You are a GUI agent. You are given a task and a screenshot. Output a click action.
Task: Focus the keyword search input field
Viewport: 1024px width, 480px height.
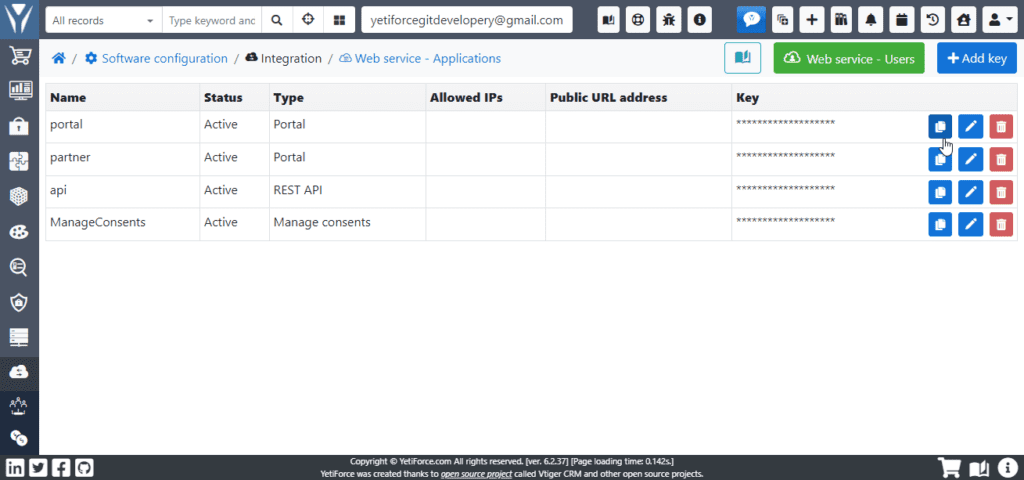click(212, 20)
